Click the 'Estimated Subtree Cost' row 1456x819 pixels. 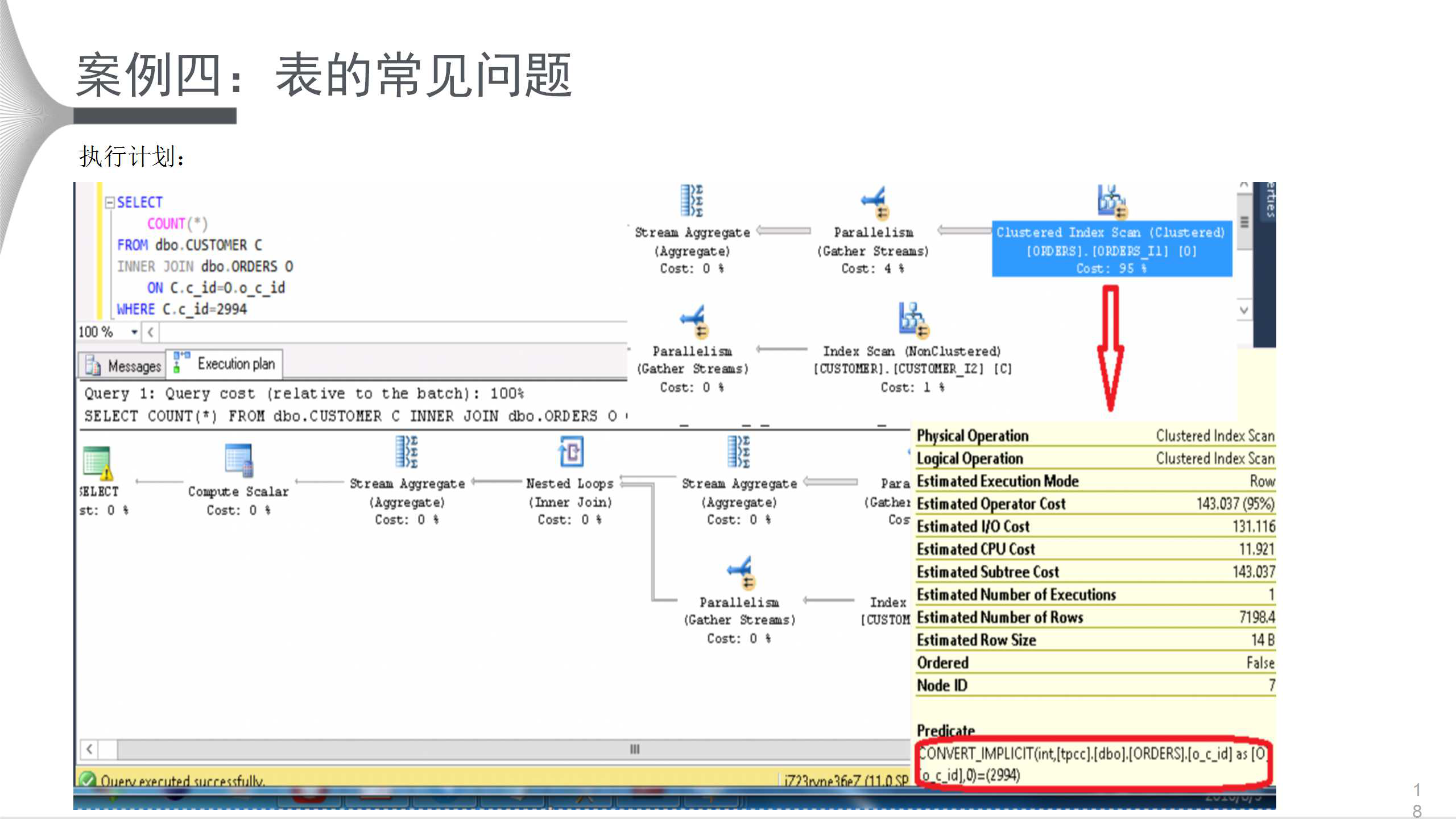(1095, 572)
